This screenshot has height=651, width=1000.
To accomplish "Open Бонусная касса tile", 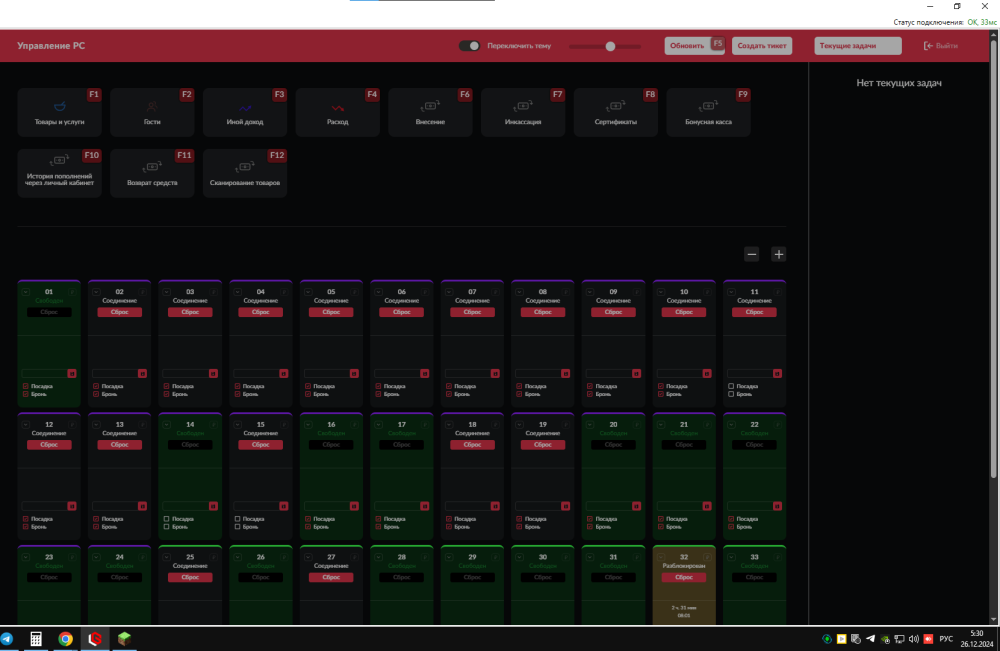I will [x=708, y=112].
